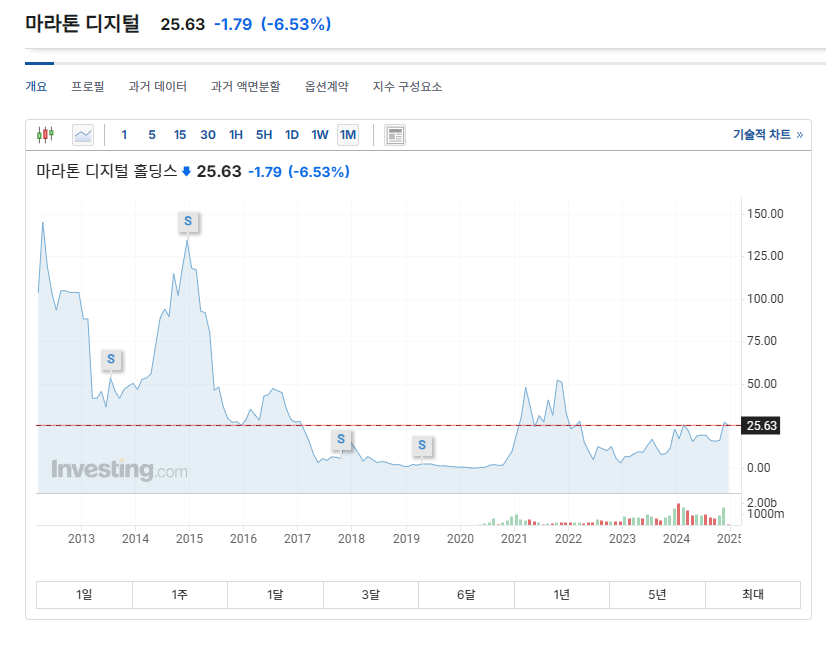Go to the 과거 데이터 tab
This screenshot has width=826, height=647.
158,86
